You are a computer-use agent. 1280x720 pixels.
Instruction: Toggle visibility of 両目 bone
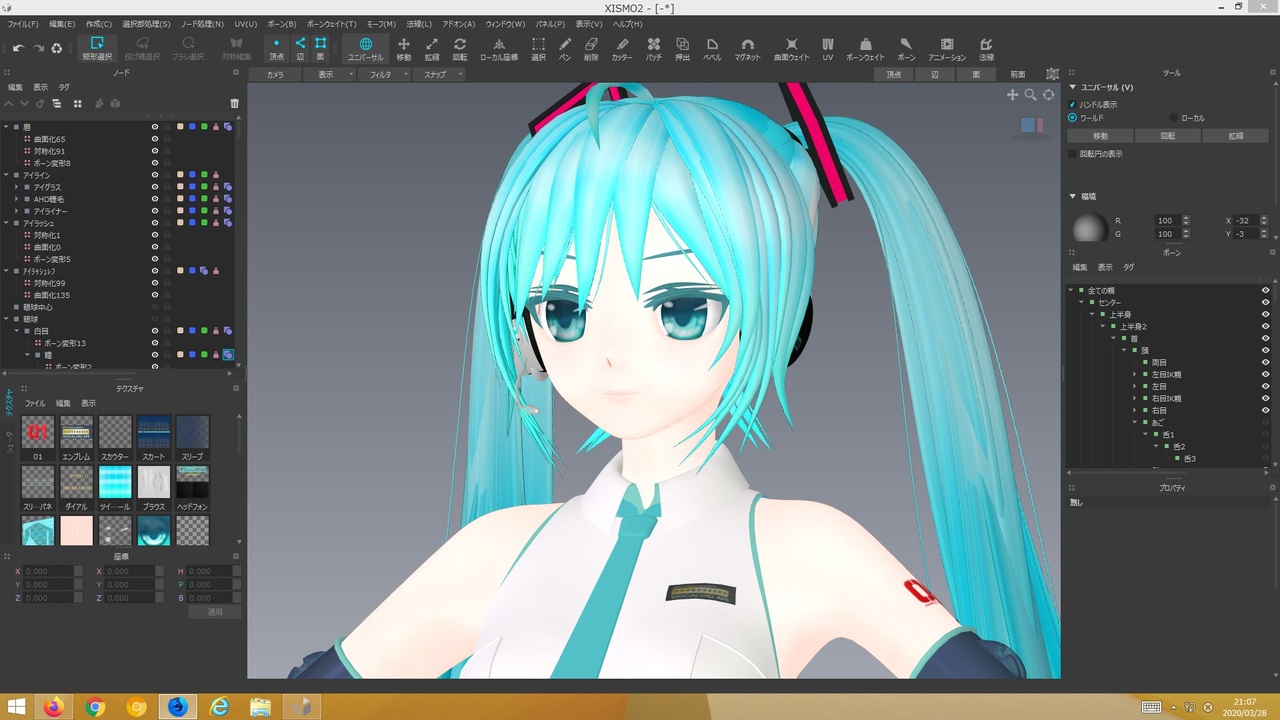[1265, 362]
